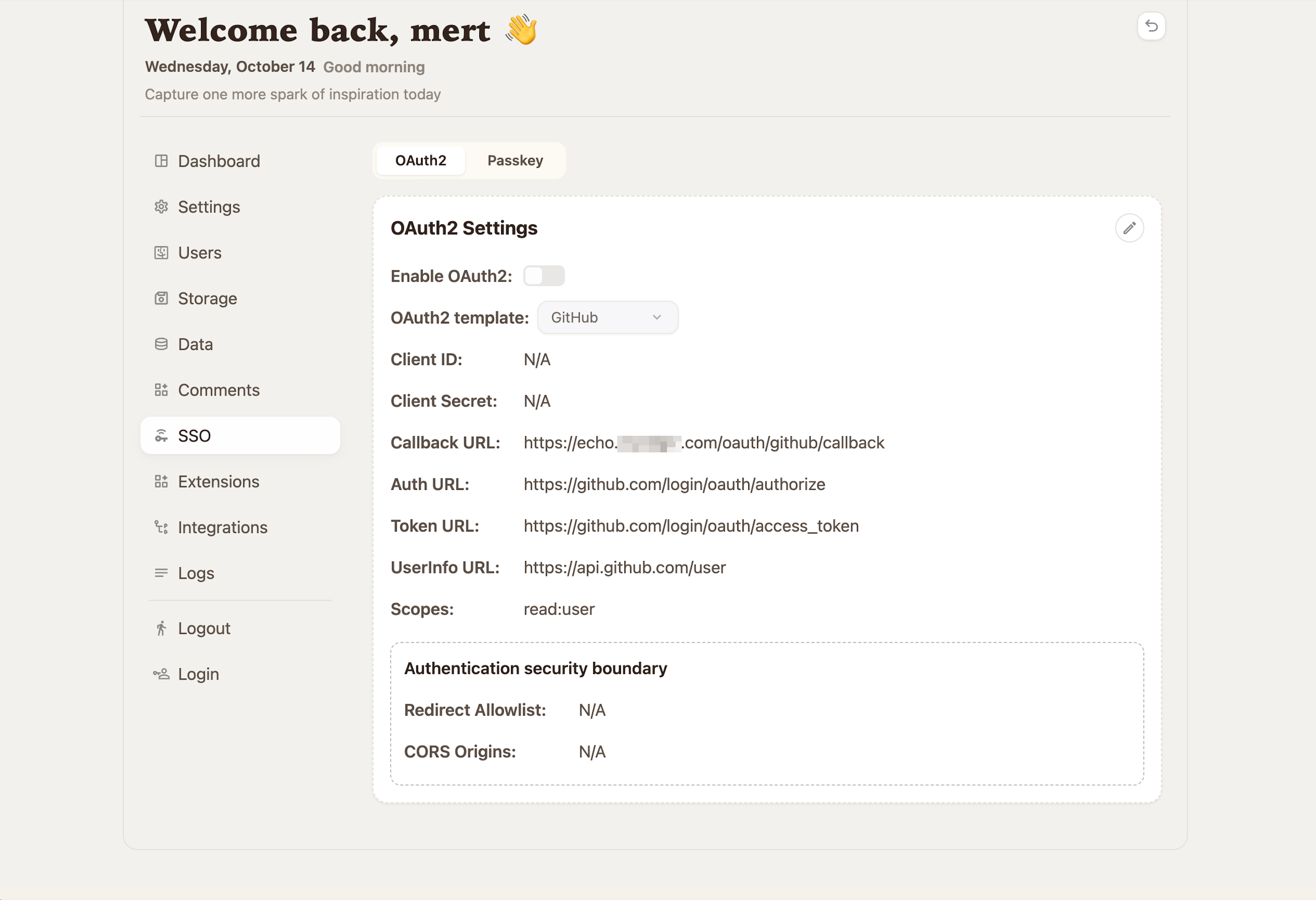This screenshot has height=900, width=1316.
Task: Click the Storage disk icon
Action: (161, 298)
